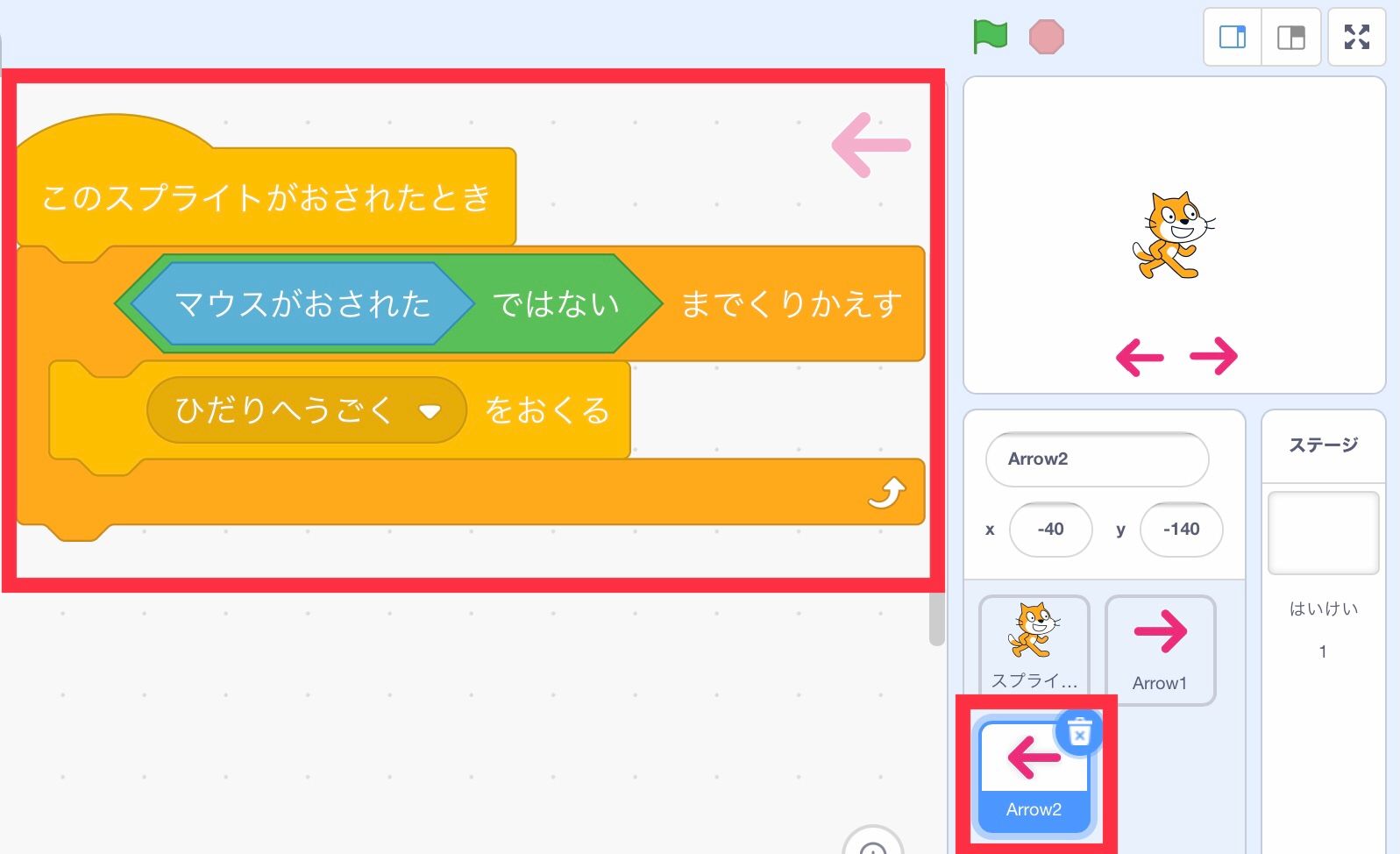
Task: Click the までくりかえす repeat-until block
Action: point(792,303)
